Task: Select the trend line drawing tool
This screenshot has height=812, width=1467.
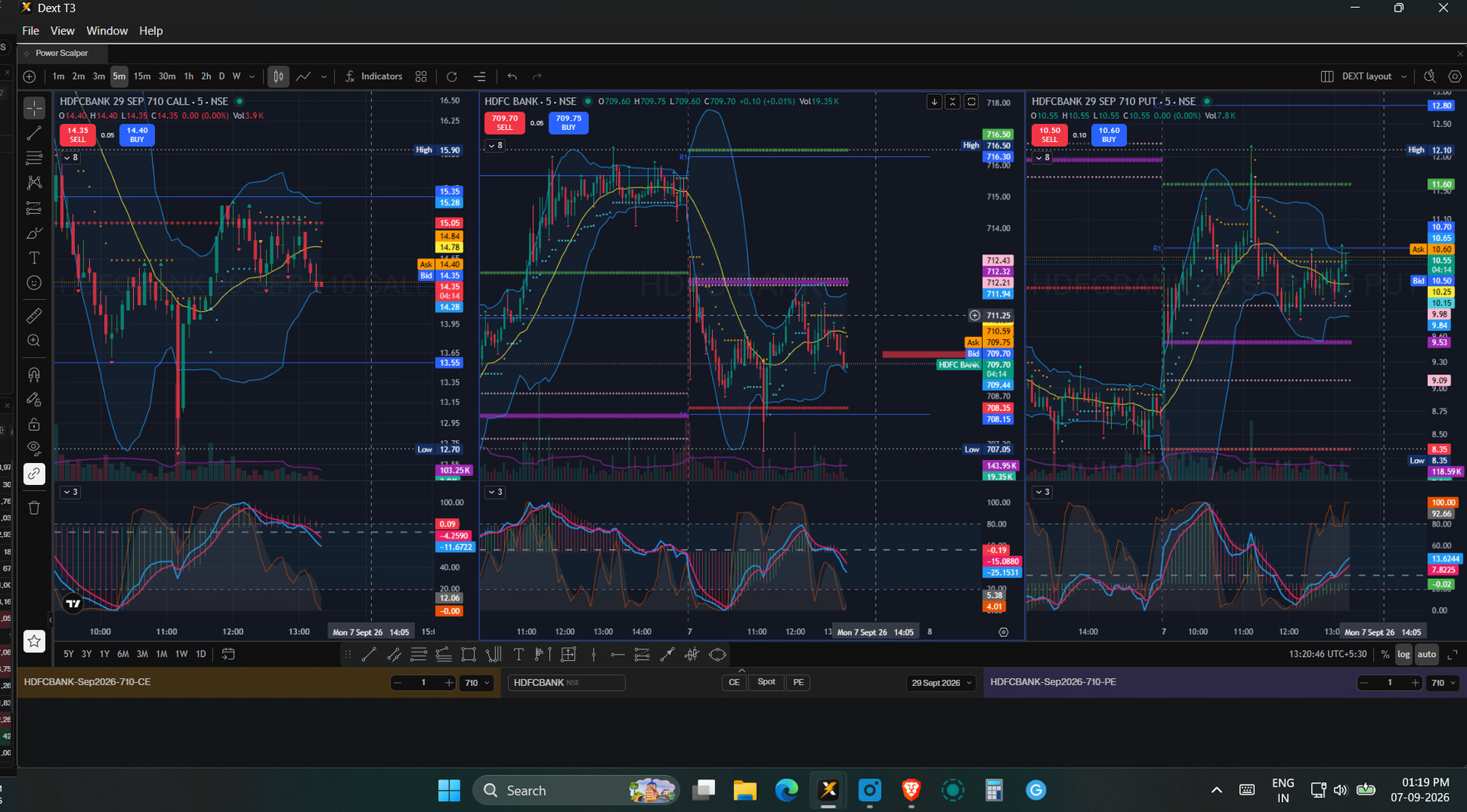Action: pos(34,134)
